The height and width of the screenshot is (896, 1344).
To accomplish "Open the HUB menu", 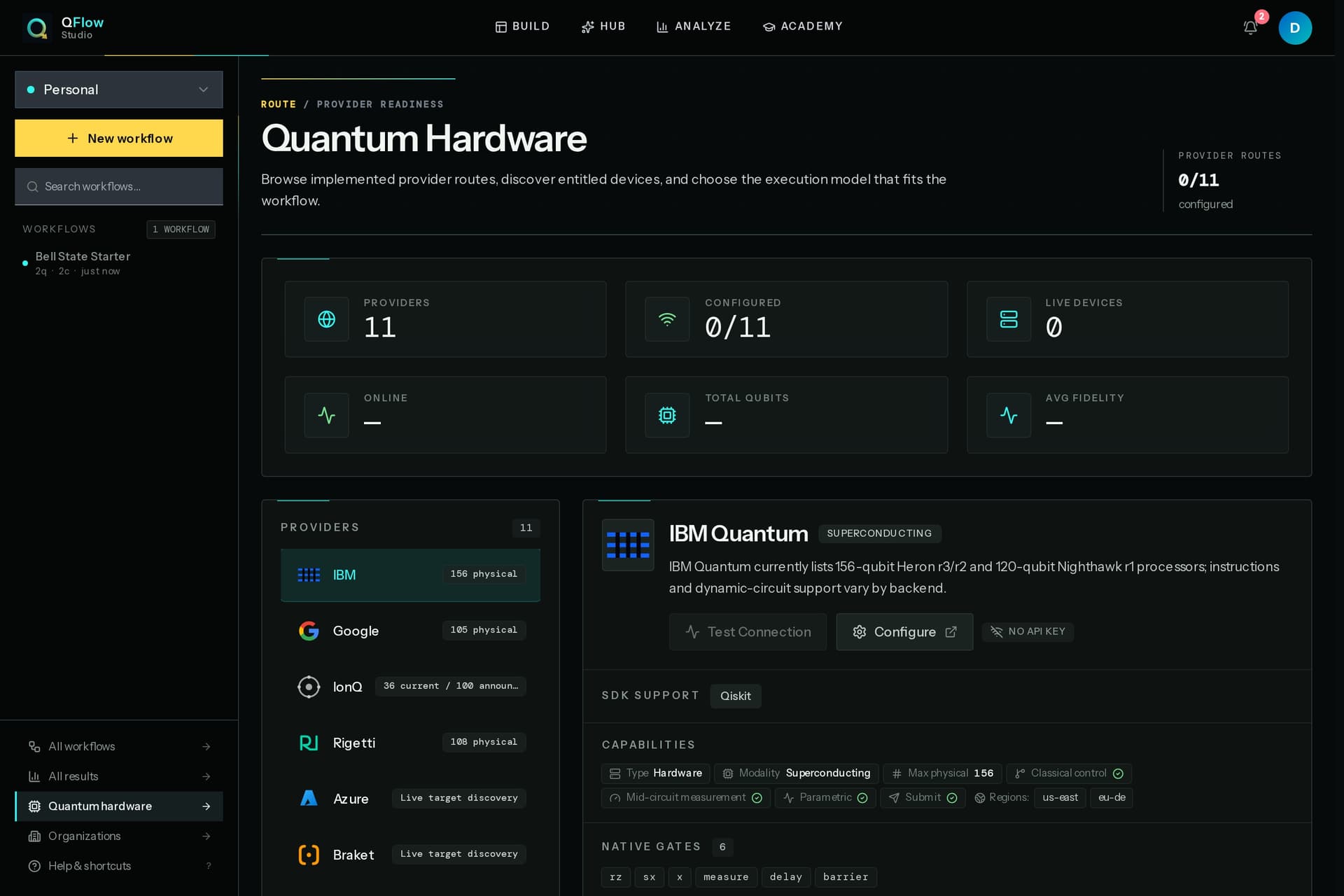I will tap(603, 27).
